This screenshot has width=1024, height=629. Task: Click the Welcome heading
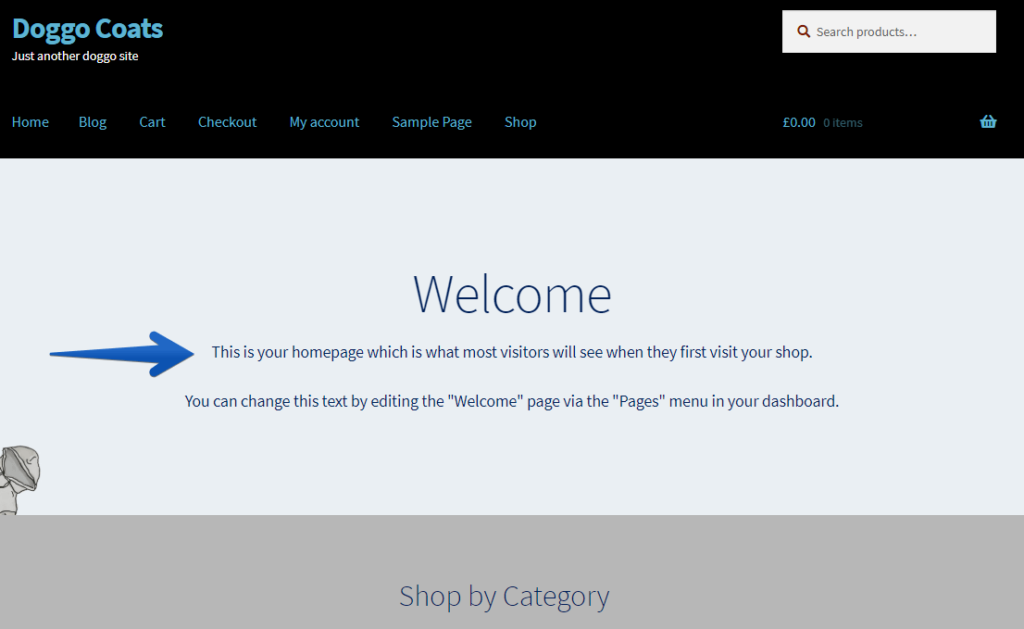512,293
